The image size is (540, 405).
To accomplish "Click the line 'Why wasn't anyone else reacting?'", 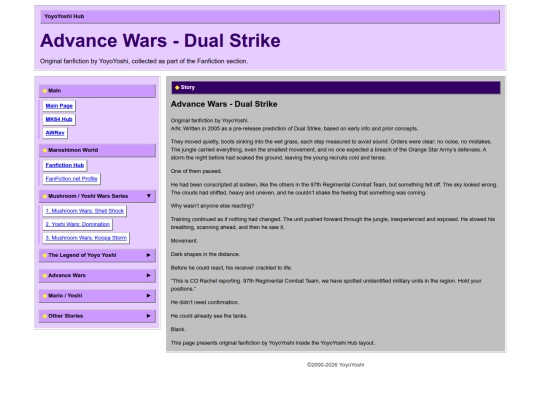I will pos(212,206).
